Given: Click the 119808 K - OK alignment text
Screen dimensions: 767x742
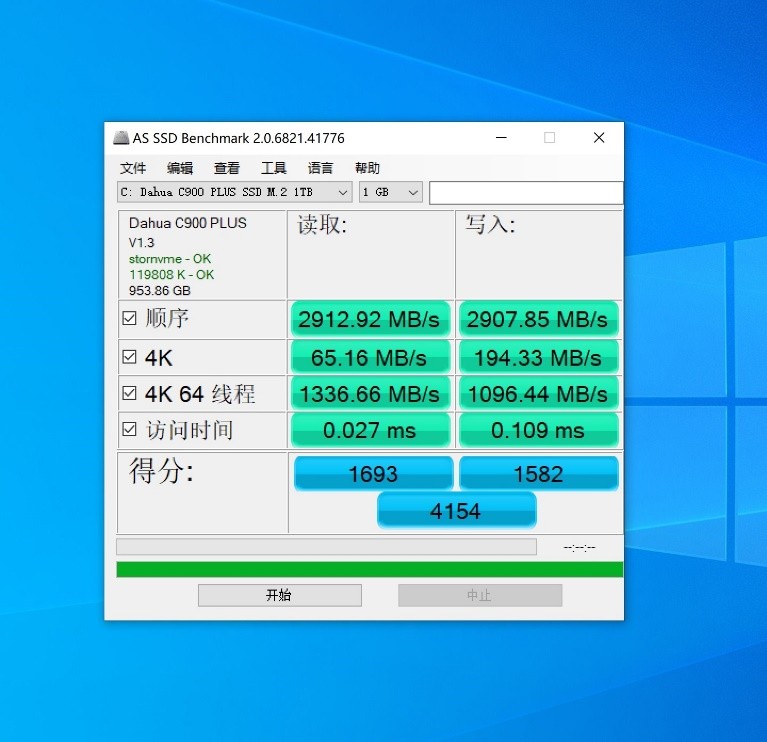Looking at the screenshot, I should (171, 274).
